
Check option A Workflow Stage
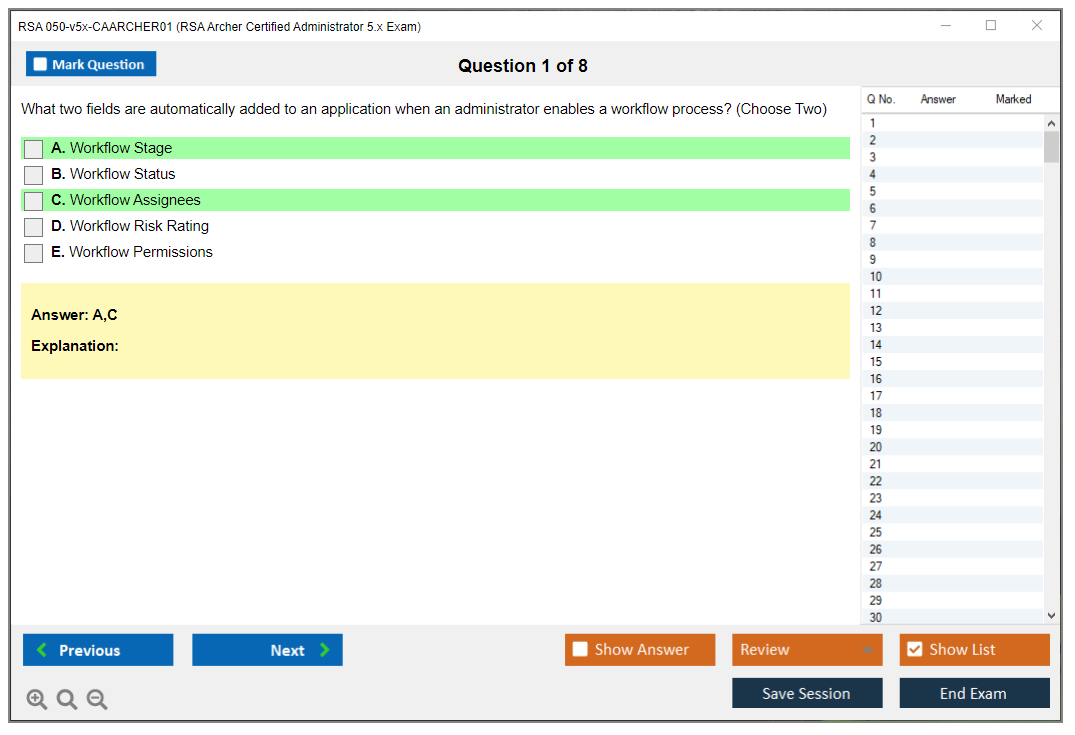point(33,149)
